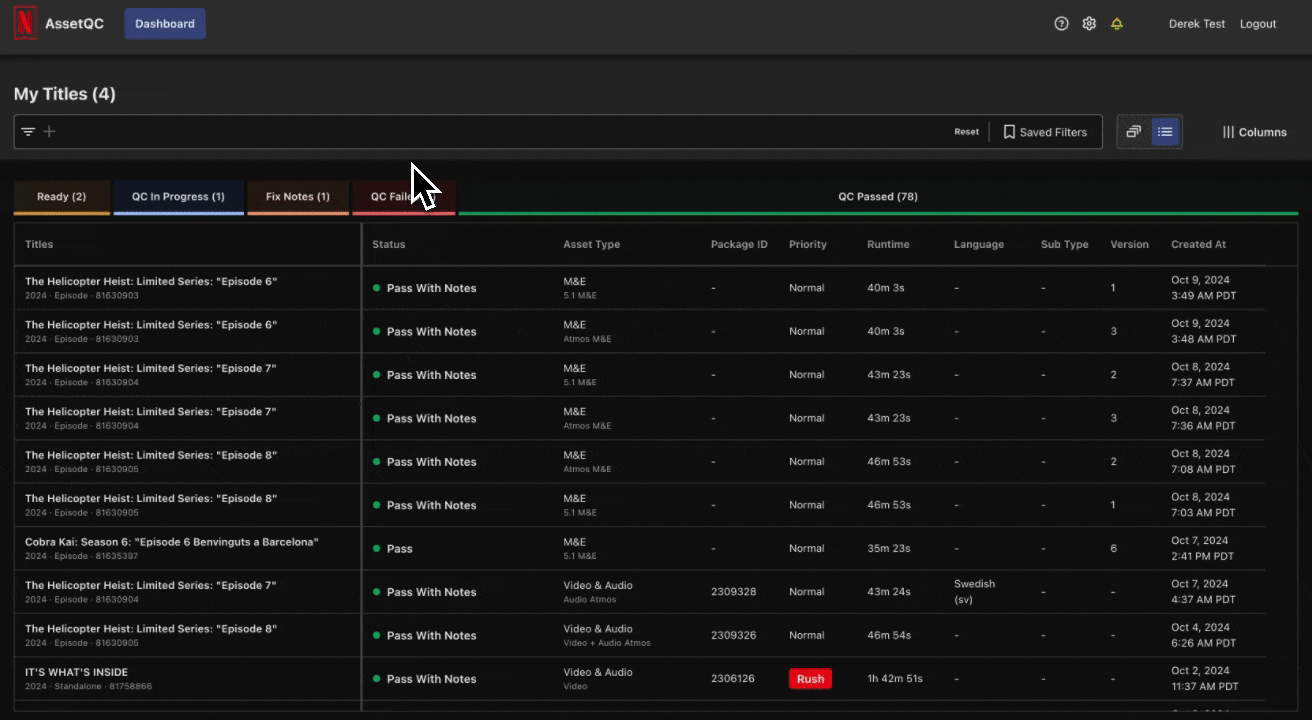Select the QC Passed (78) tab

click(878, 197)
